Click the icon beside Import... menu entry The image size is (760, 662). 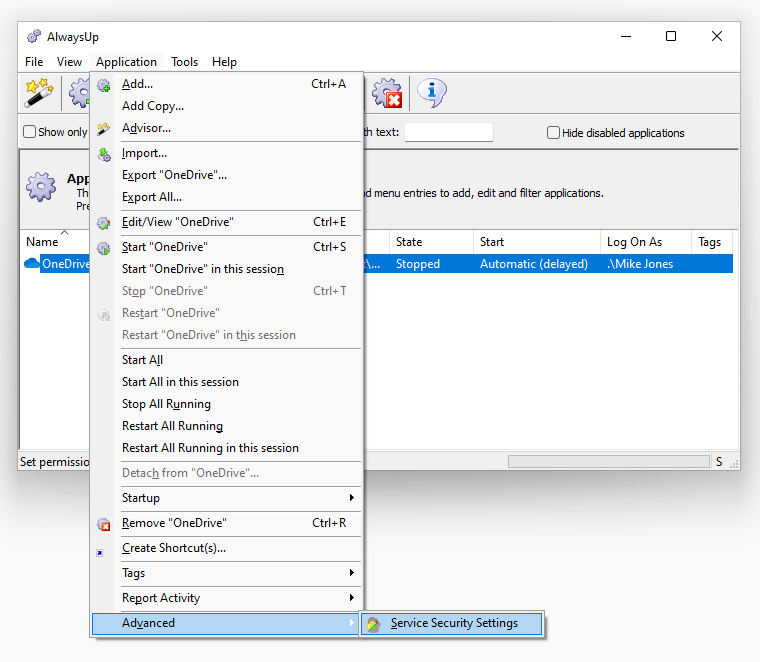[x=104, y=154]
